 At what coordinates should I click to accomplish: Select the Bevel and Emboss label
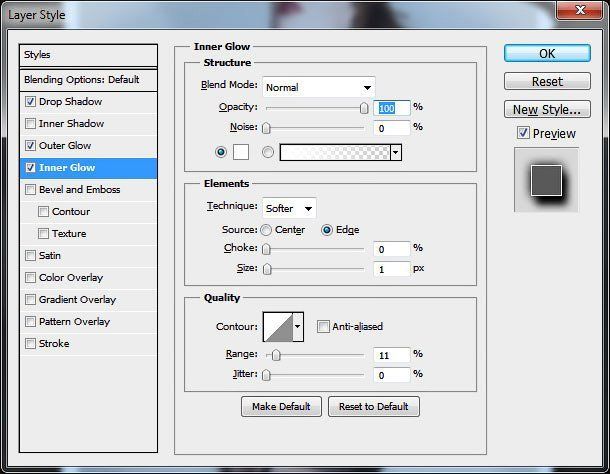(x=80, y=190)
